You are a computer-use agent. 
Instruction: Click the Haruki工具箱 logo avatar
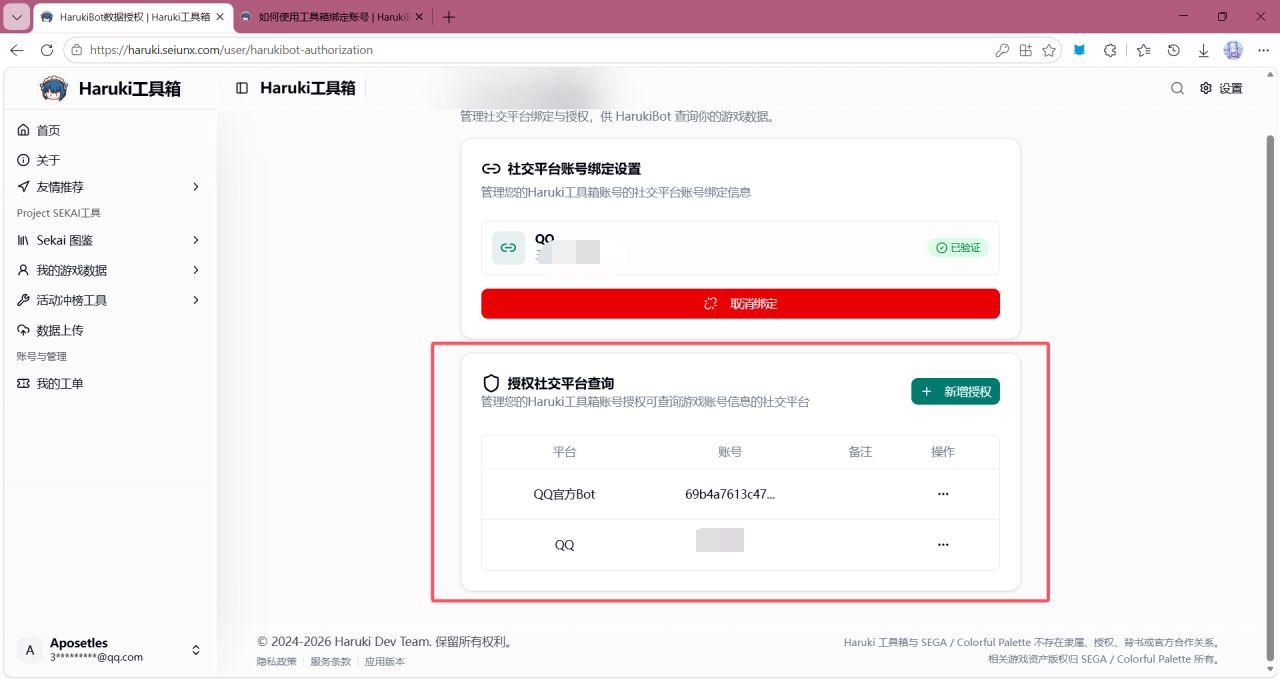tap(53, 88)
